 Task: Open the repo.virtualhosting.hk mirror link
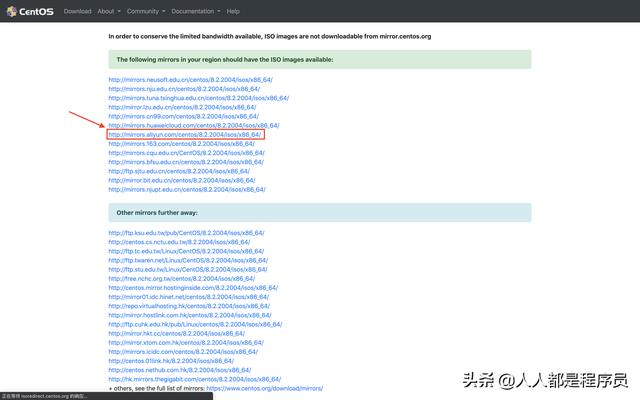point(189,306)
